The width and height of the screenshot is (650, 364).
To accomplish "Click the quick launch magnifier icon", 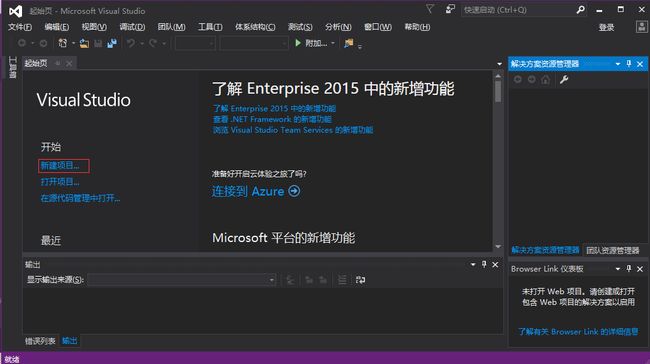I will click(580, 10).
